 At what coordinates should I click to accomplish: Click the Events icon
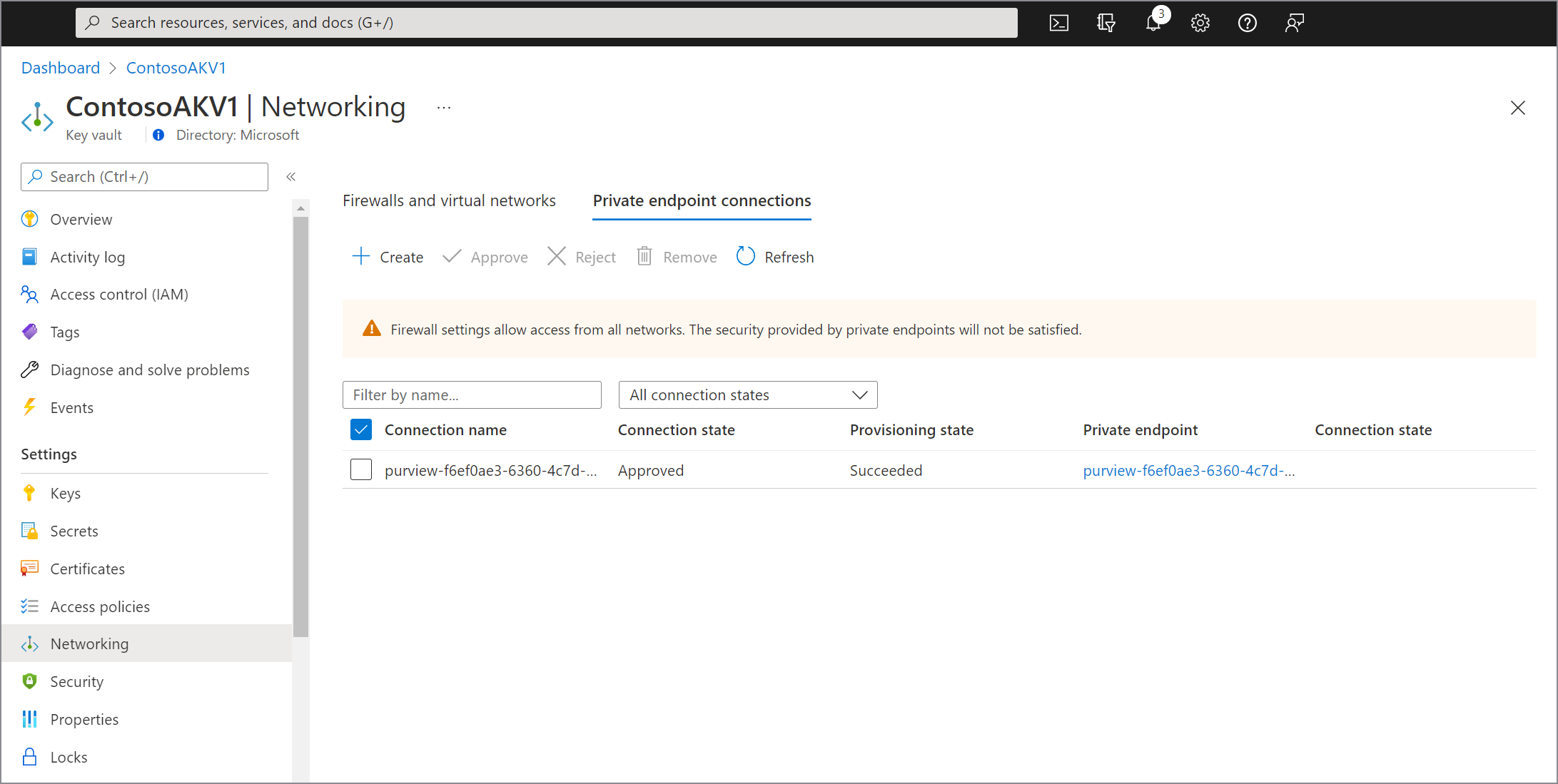coord(32,407)
